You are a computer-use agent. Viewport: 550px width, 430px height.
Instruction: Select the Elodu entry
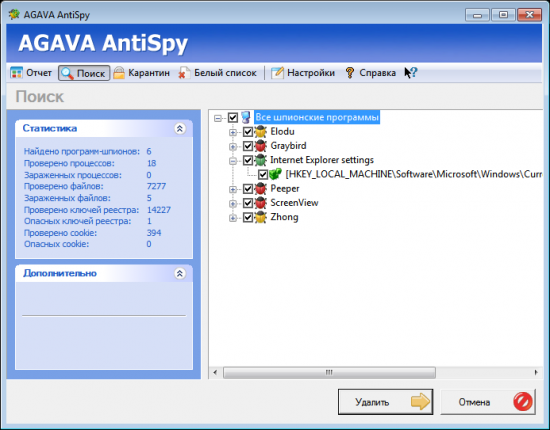(282, 132)
